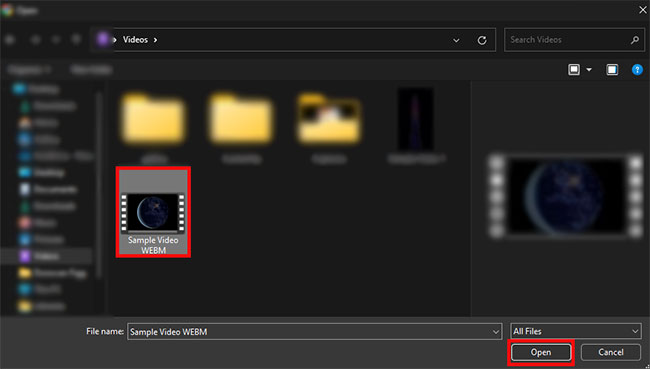This screenshot has height=369, width=650.
Task: Click the blue help question mark icon
Action: (637, 70)
